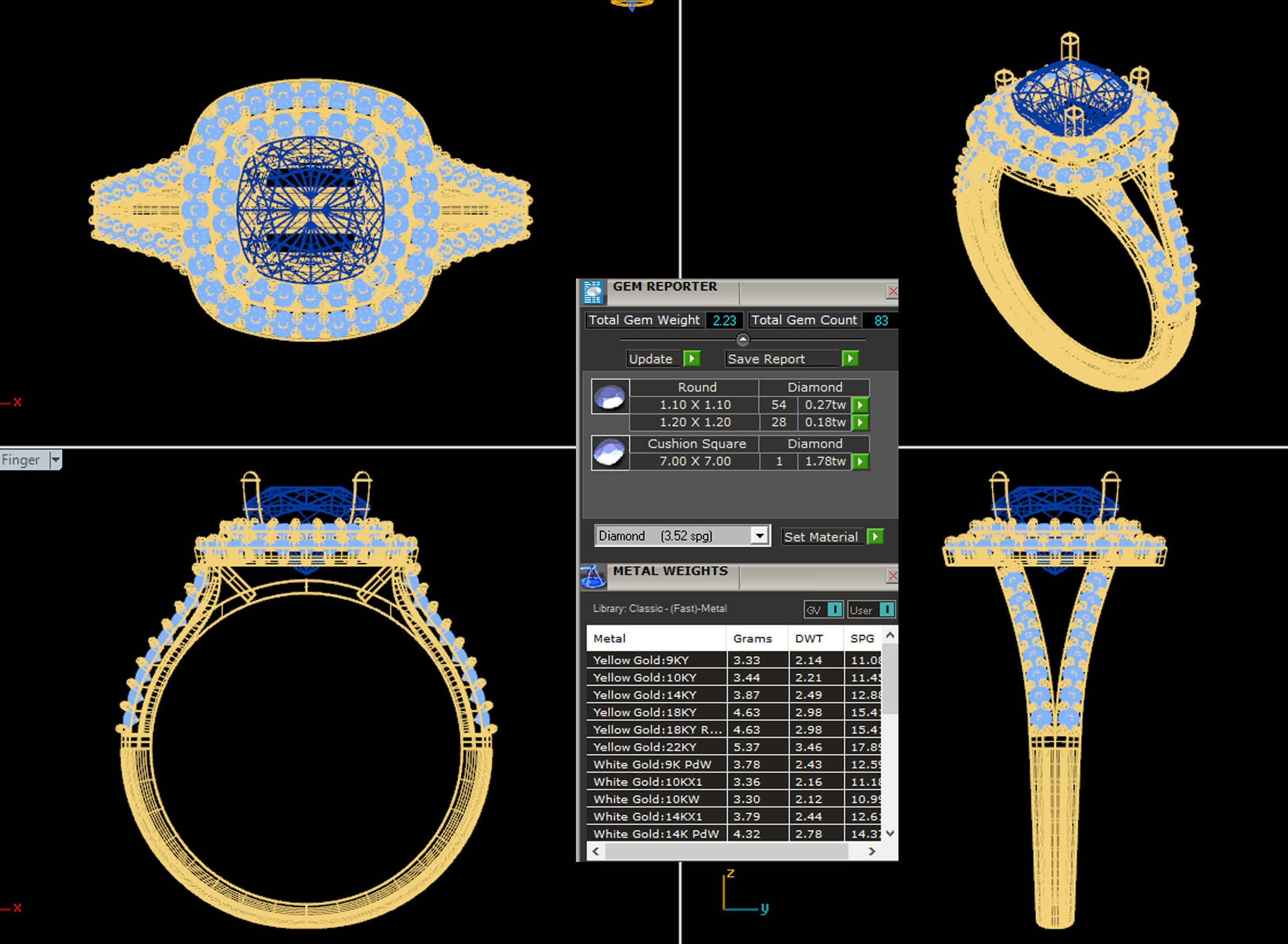Image resolution: width=1288 pixels, height=944 pixels.
Task: Click the metal list scroll-down arrow
Action: pyautogui.click(x=890, y=834)
